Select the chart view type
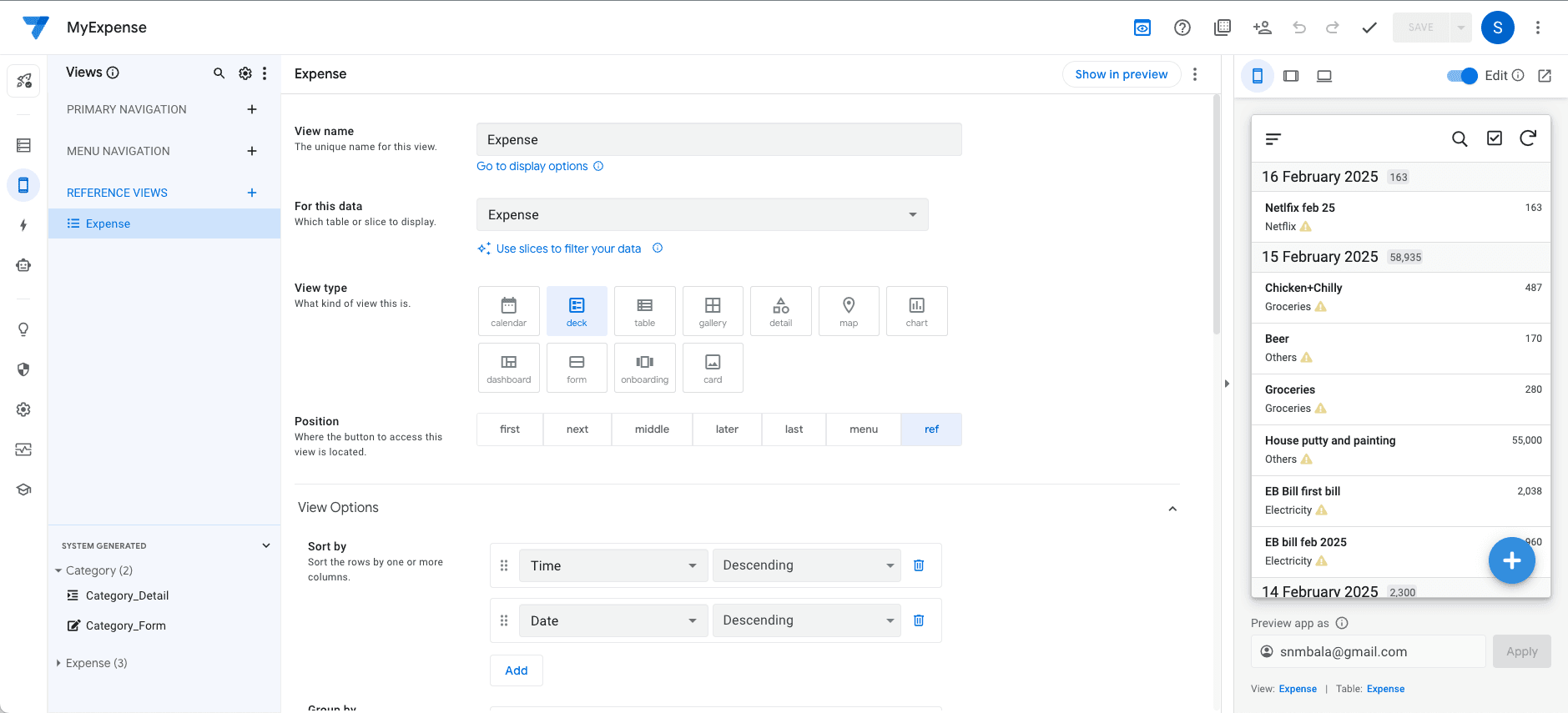This screenshot has width=1568, height=713. (917, 311)
